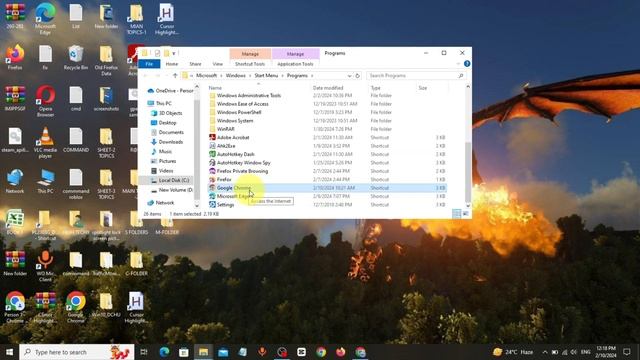Open the Recycle Bin desktop icon
Viewport: 640px width, 360px height.
(76, 57)
